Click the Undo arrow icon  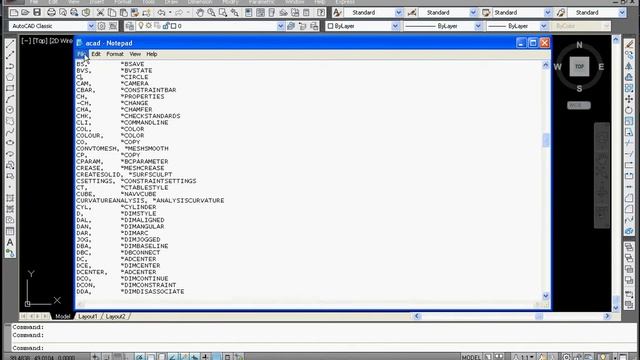tap(161, 13)
